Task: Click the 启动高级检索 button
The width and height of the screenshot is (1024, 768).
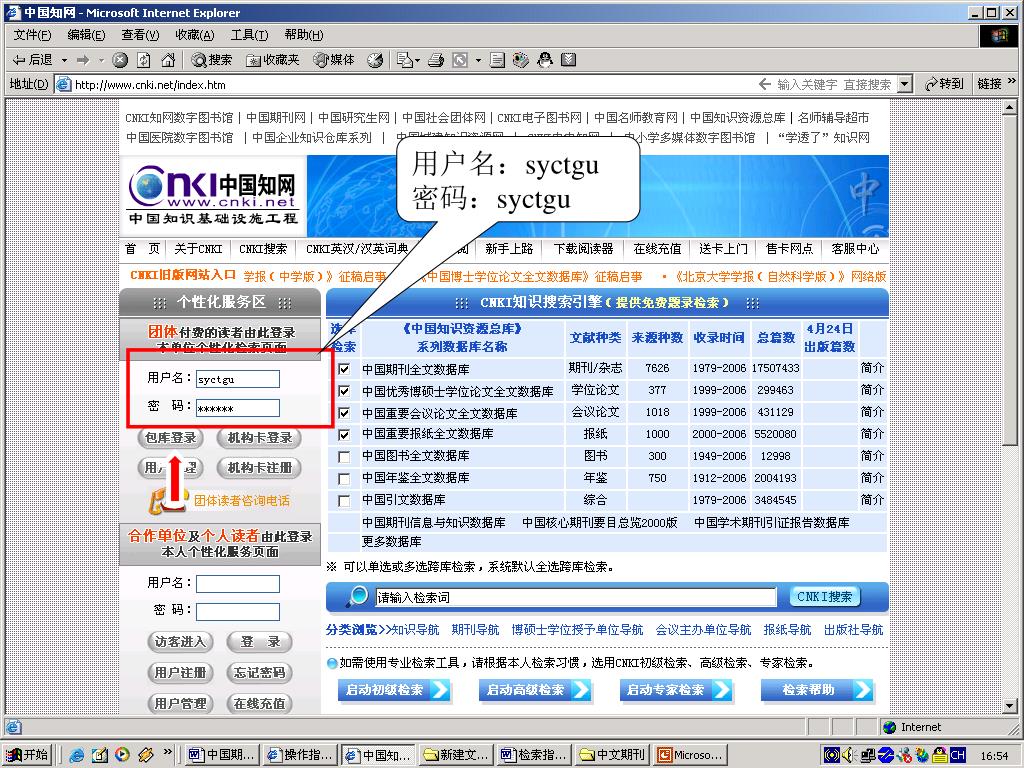Action: click(536, 690)
